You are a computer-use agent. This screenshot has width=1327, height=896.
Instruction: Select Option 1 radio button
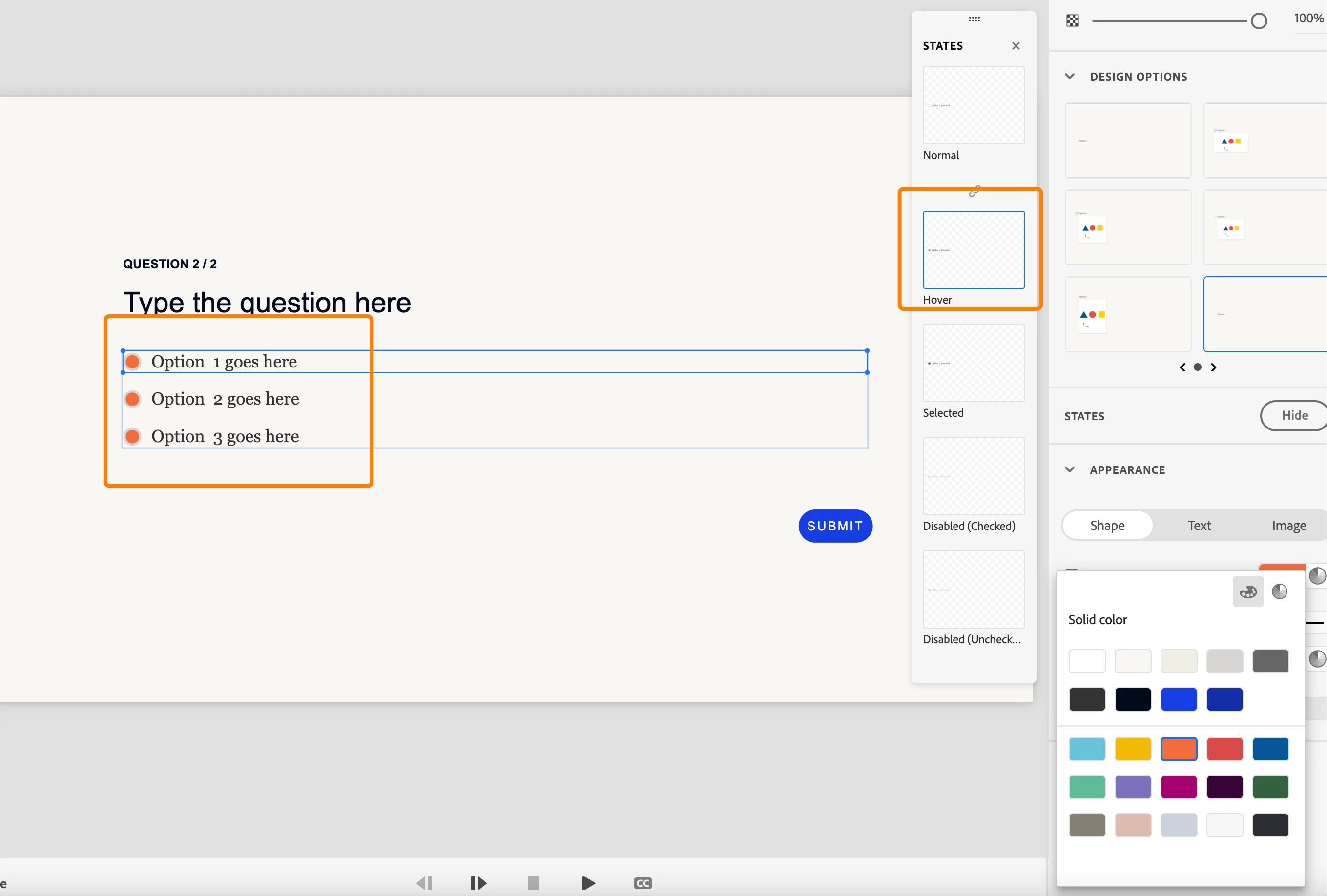132,362
